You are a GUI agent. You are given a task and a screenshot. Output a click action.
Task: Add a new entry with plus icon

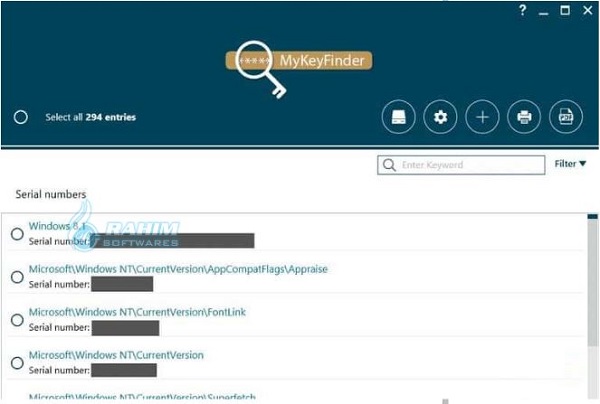(482, 117)
